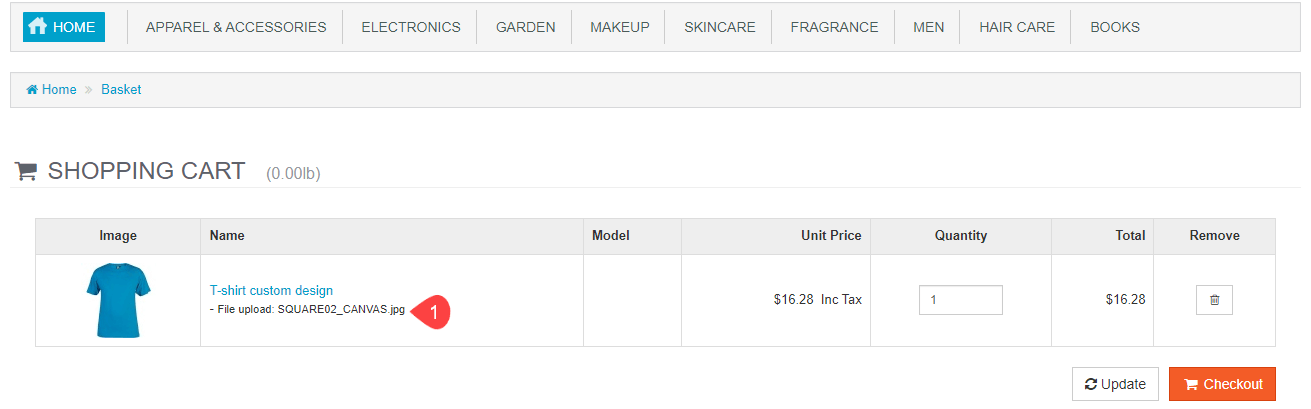This screenshot has width=1311, height=409.
Task: Click the house icon in HOME menu button
Action: [x=38, y=27]
